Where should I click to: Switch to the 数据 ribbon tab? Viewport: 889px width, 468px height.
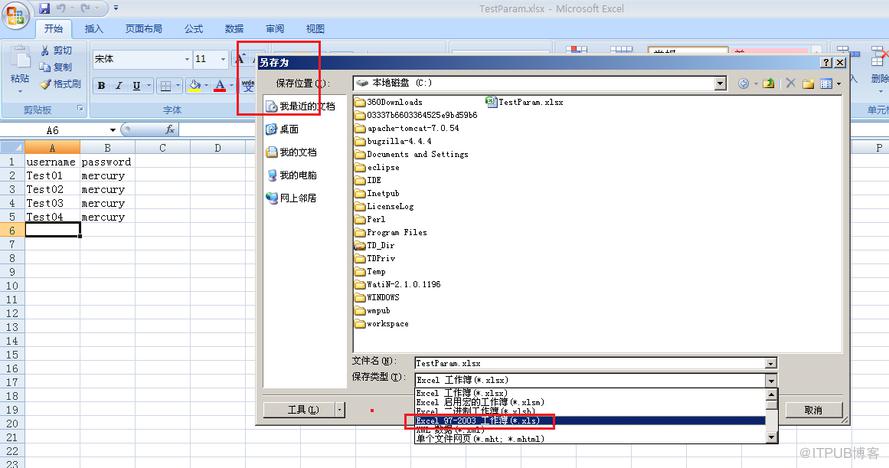pos(234,28)
